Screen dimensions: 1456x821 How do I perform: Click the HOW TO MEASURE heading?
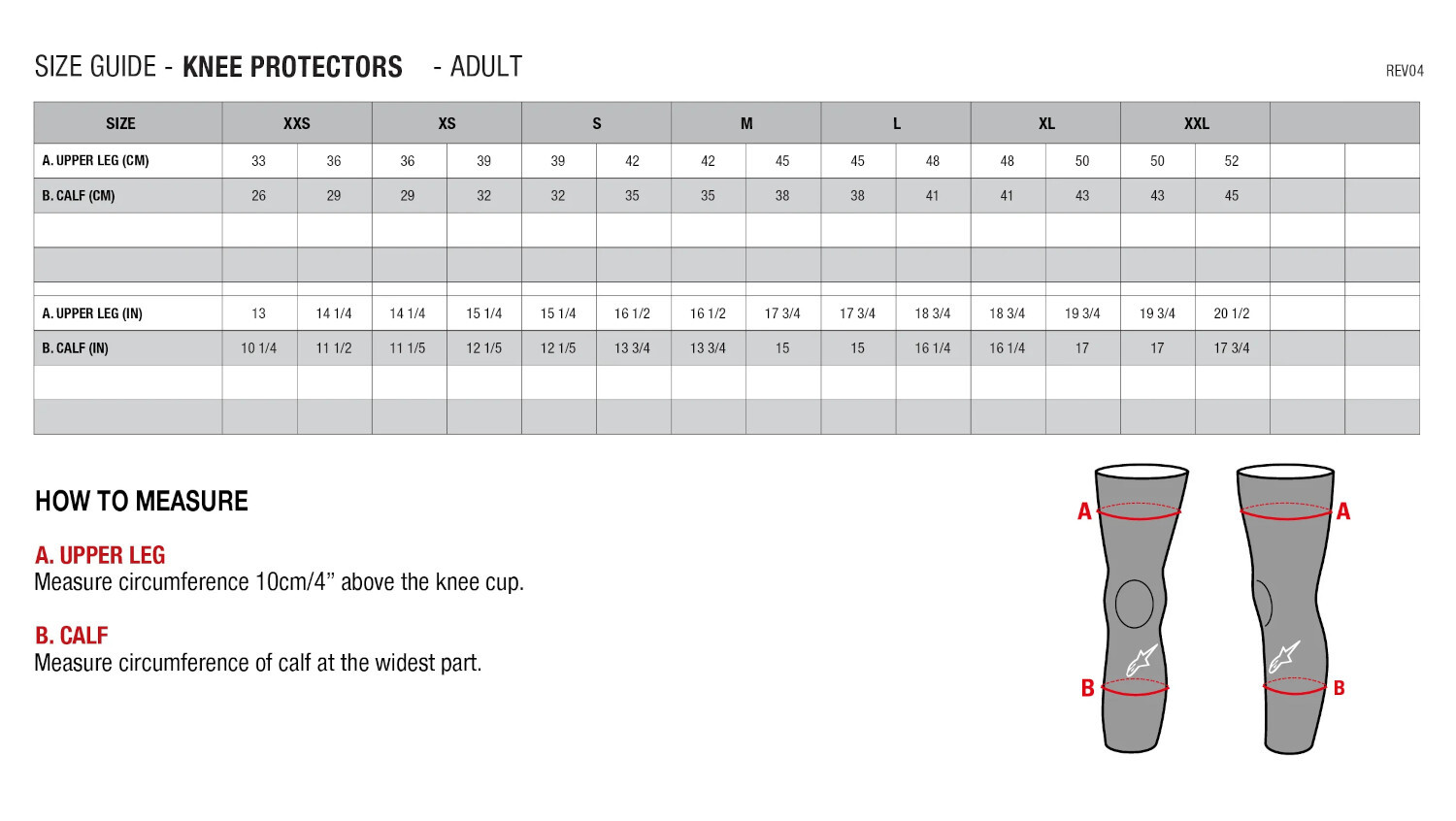coord(142,501)
